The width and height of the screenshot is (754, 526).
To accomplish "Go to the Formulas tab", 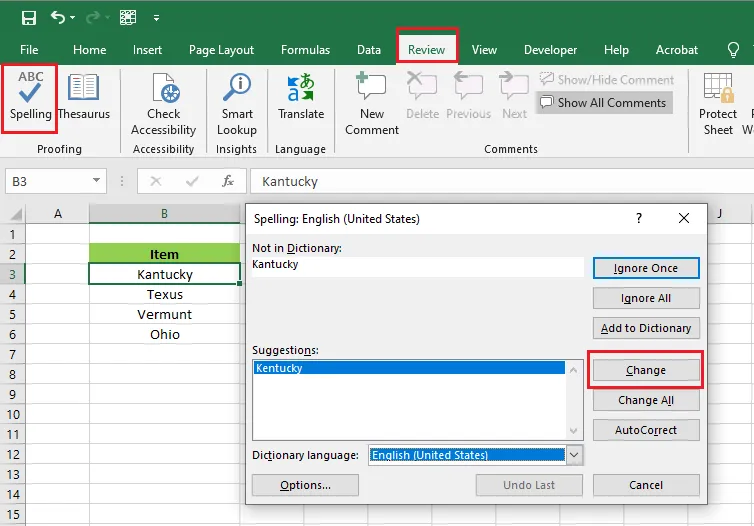I will (x=305, y=50).
